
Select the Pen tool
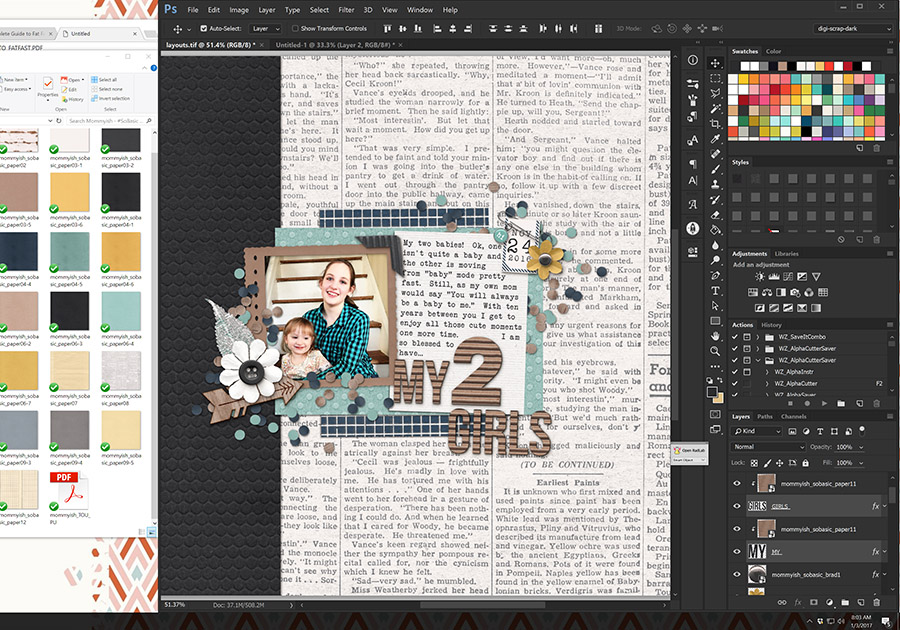tap(715, 275)
